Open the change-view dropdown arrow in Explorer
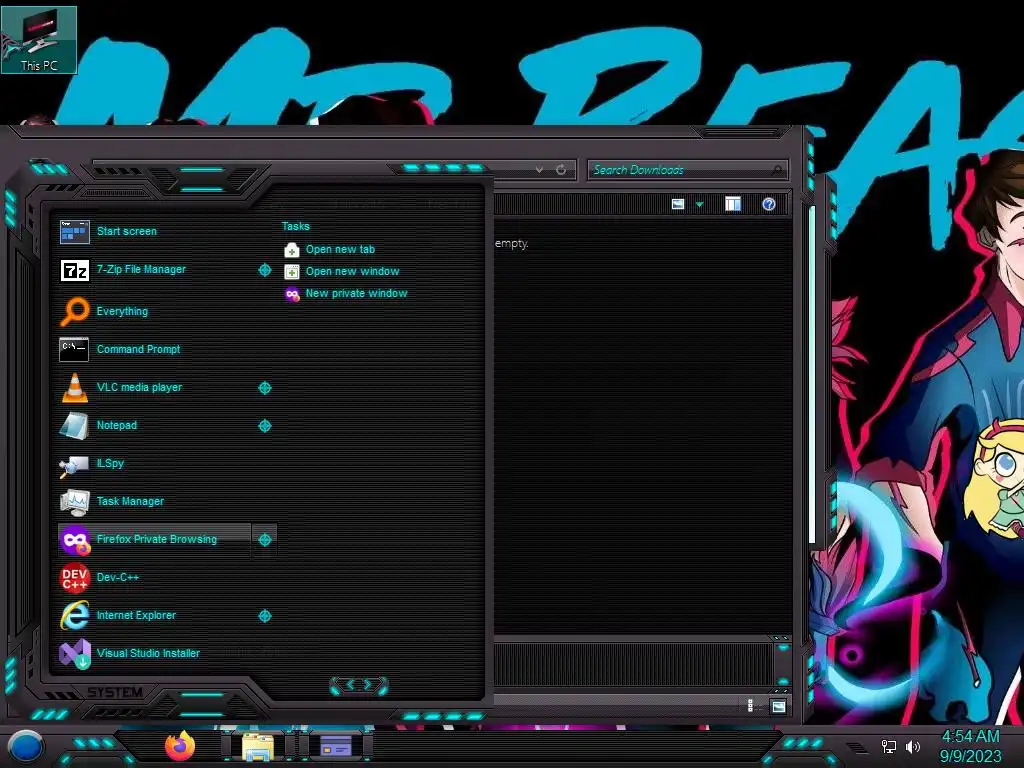Viewport: 1024px width, 768px height. (699, 204)
